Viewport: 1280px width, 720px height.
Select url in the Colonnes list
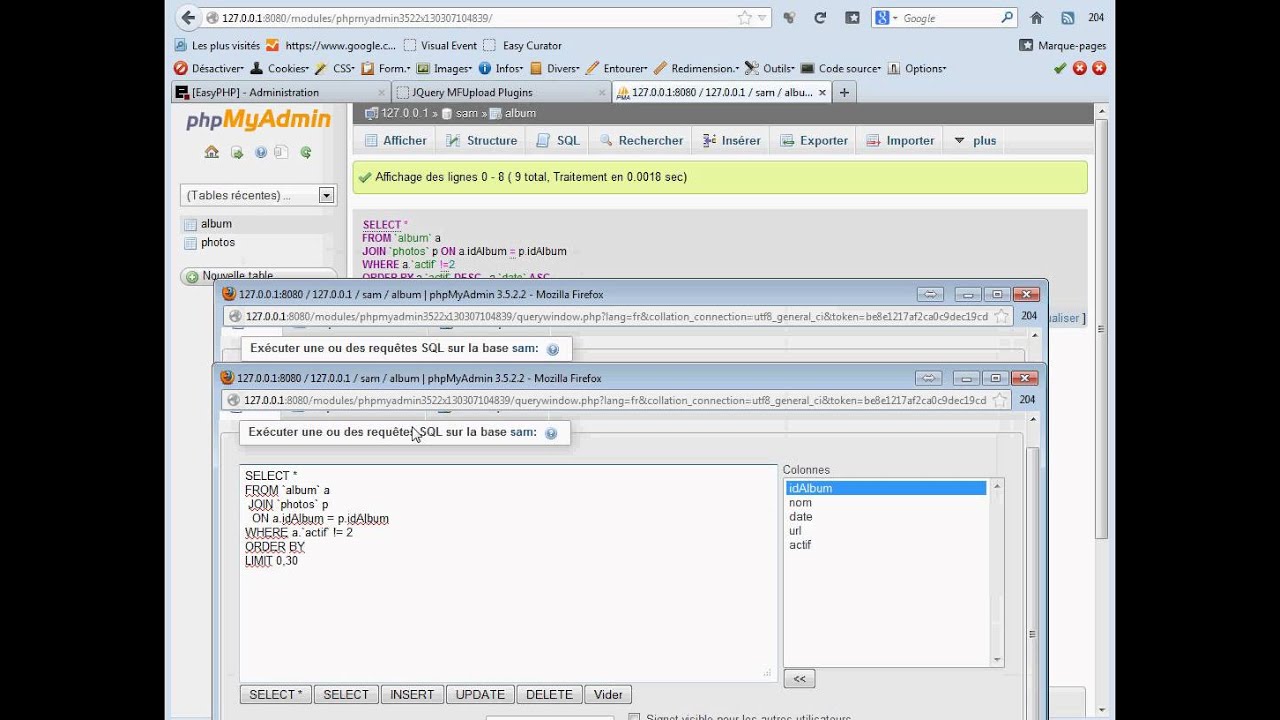tap(886, 531)
